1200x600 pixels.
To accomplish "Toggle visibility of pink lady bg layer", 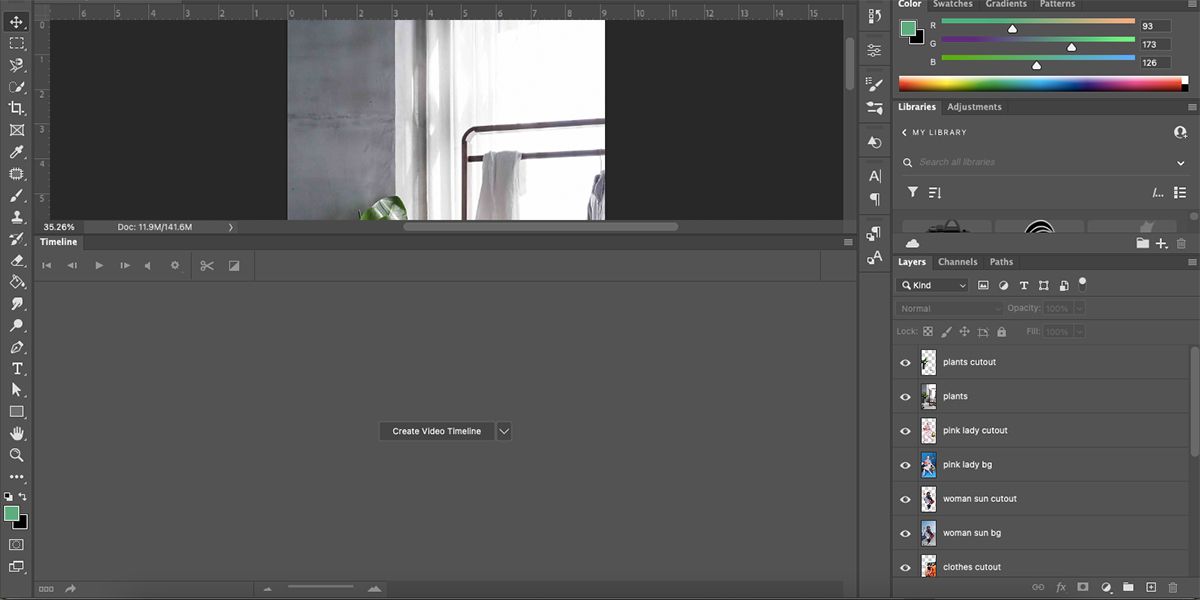I will (905, 465).
